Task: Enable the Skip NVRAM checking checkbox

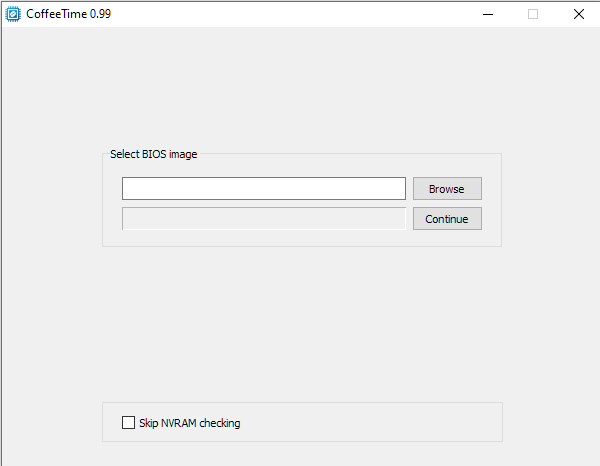Action: 128,422
